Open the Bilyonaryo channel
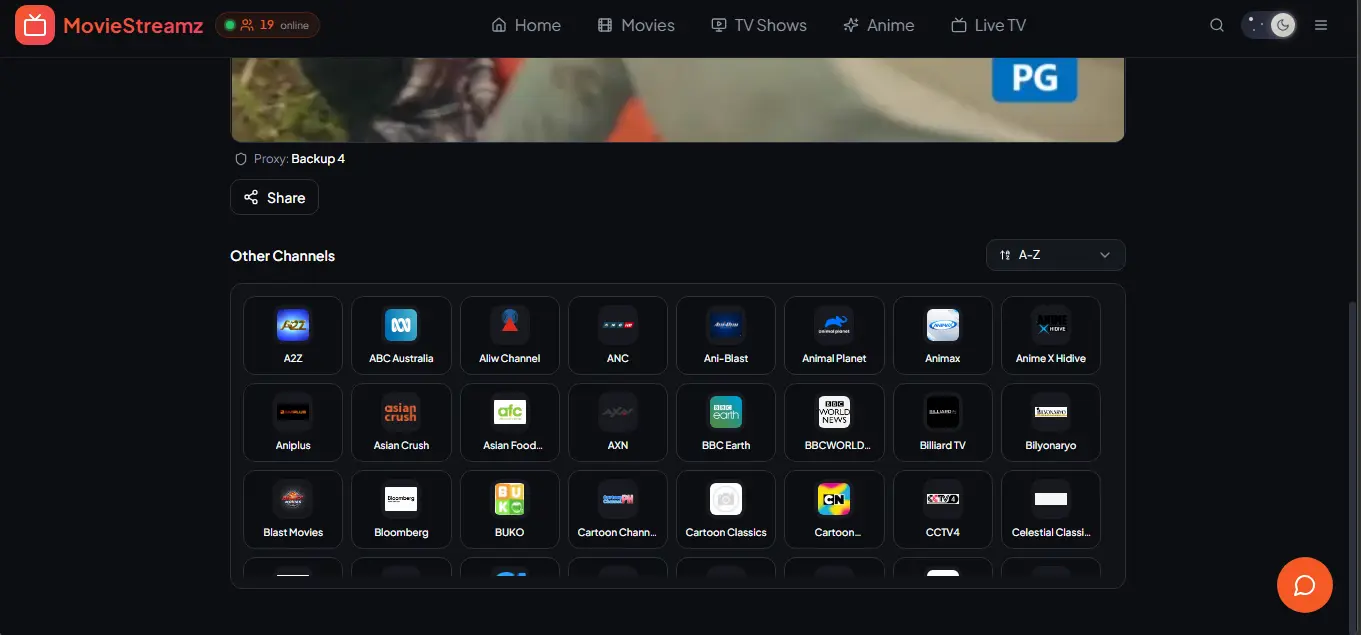Viewport: 1361px width, 635px height. tap(1051, 422)
